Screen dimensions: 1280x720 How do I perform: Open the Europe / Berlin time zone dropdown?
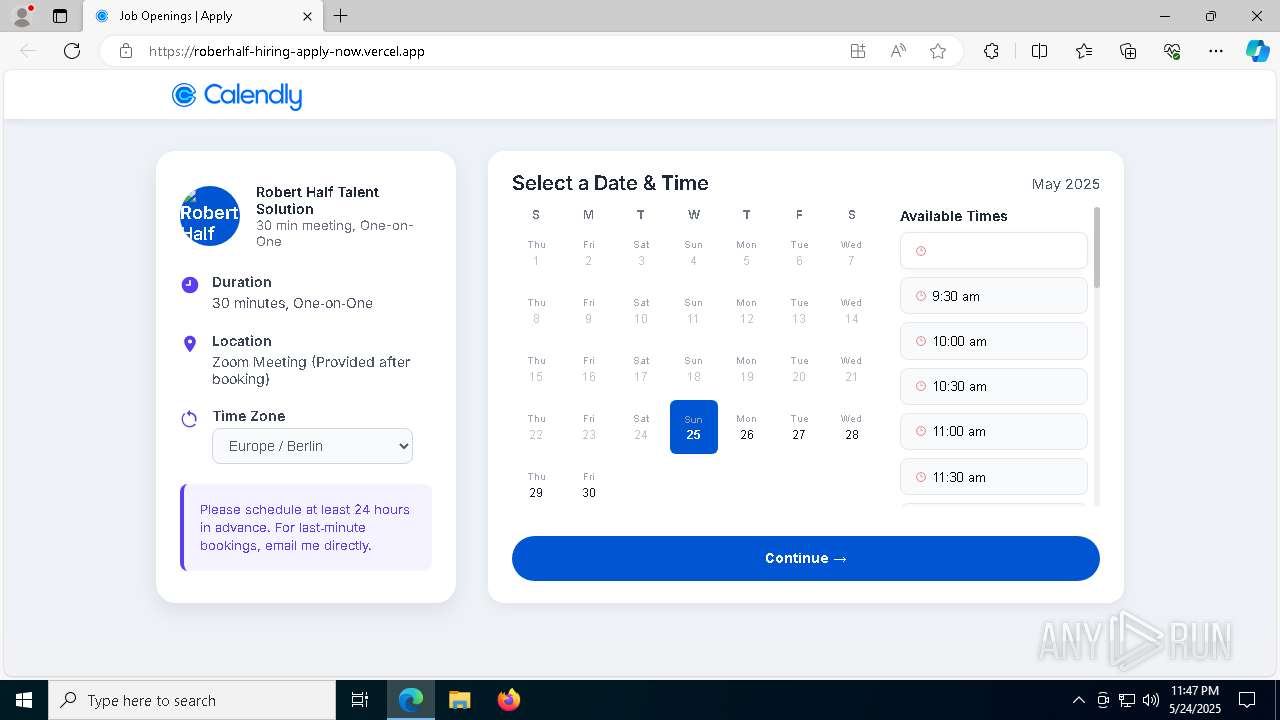pos(312,446)
